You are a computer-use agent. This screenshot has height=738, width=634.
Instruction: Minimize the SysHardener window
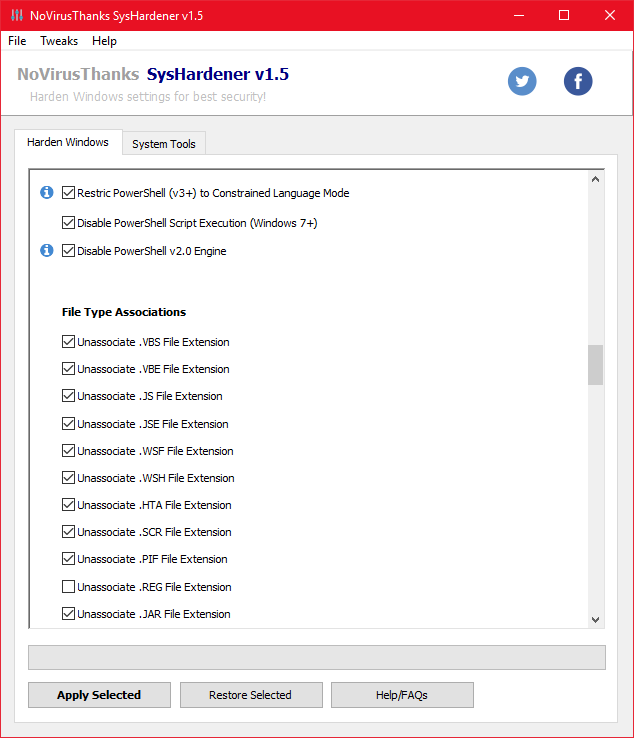519,15
